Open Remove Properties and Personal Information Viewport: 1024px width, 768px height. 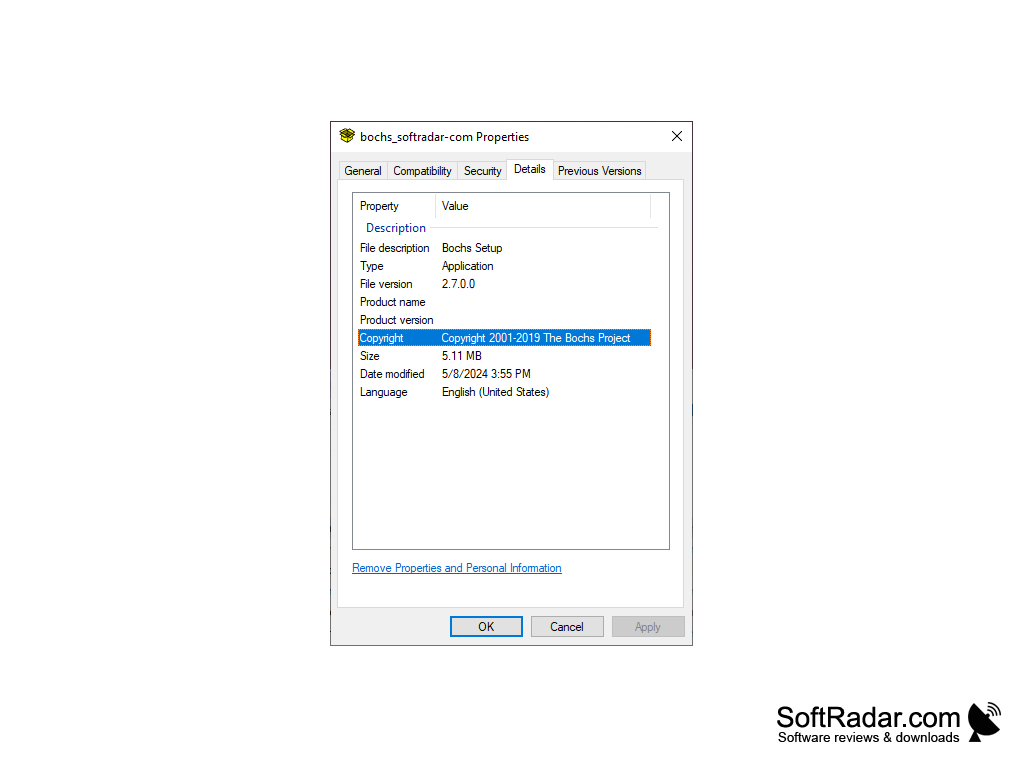456,567
